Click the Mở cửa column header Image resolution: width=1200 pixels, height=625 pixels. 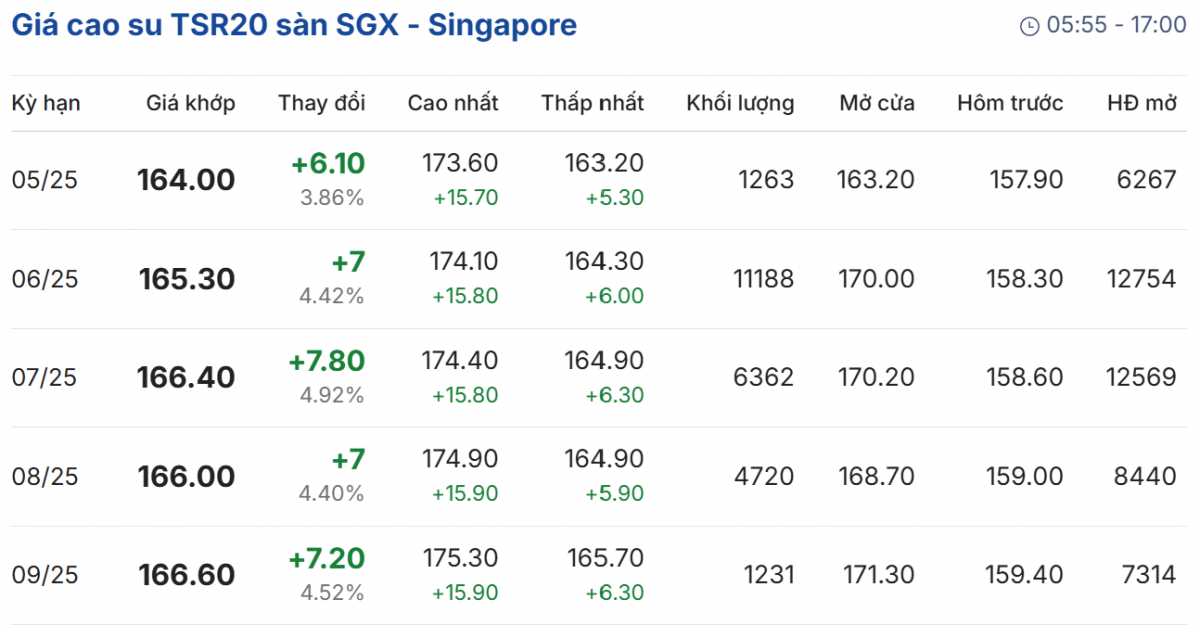[877, 103]
